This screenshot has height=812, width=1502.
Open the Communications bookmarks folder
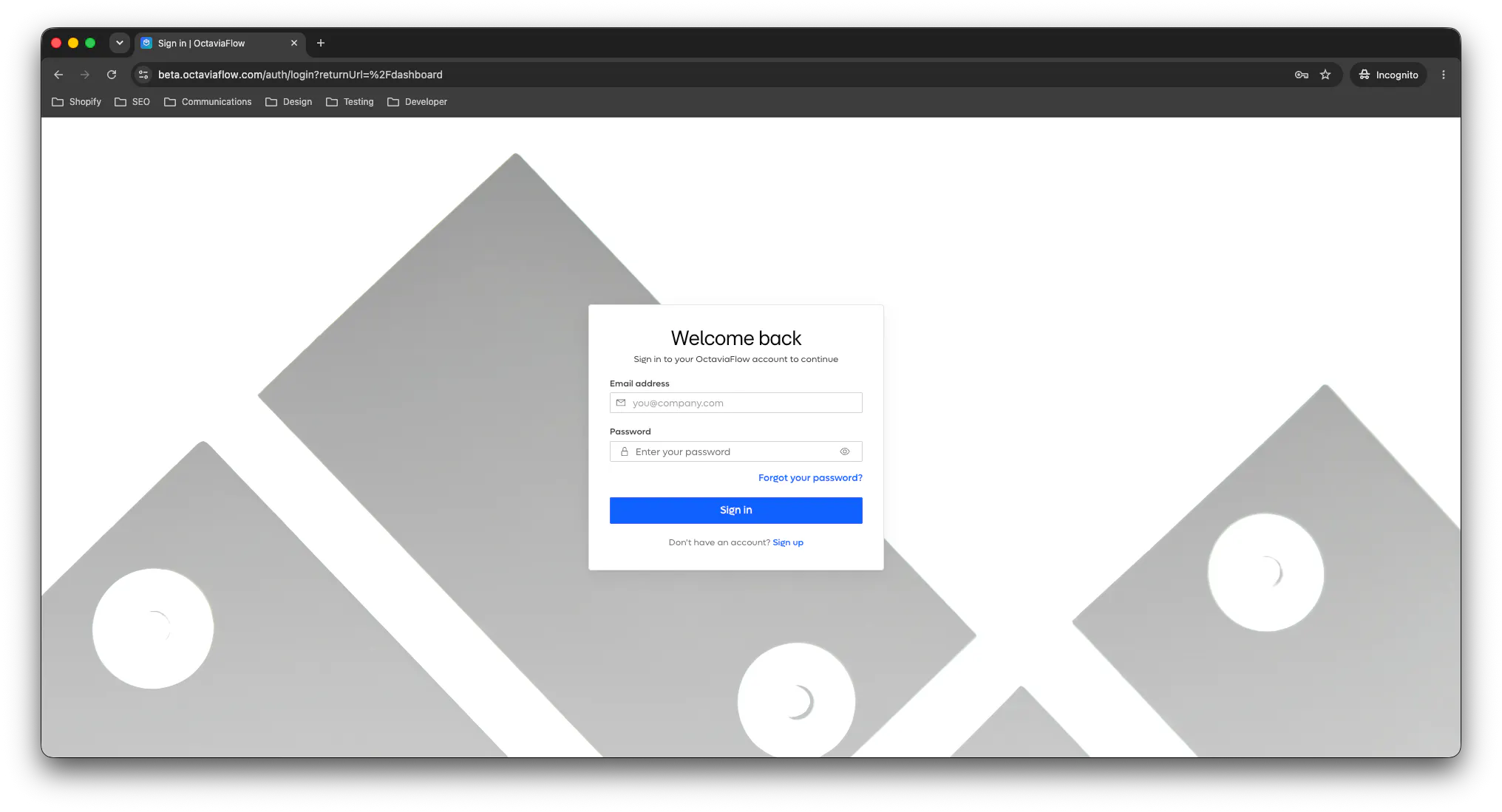[x=208, y=102]
